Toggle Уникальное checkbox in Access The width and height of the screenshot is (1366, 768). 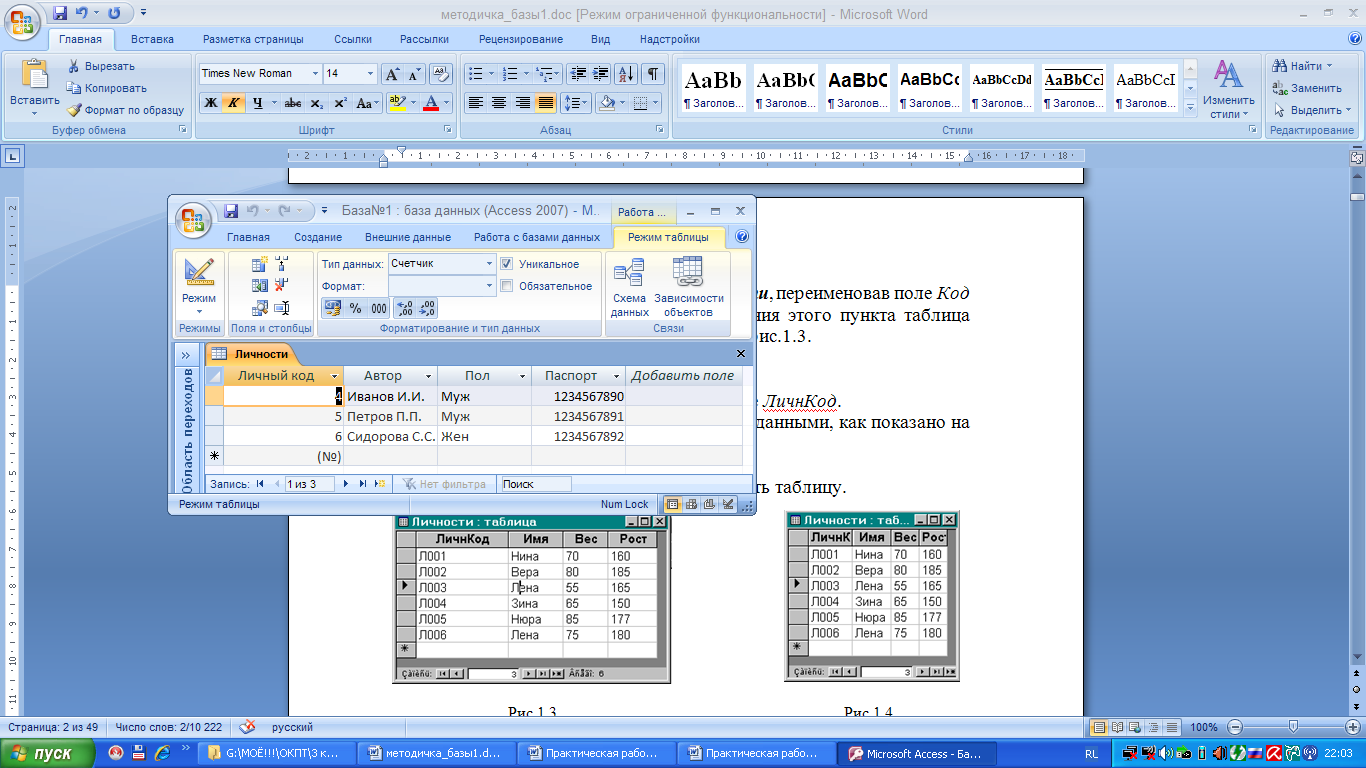coord(506,264)
